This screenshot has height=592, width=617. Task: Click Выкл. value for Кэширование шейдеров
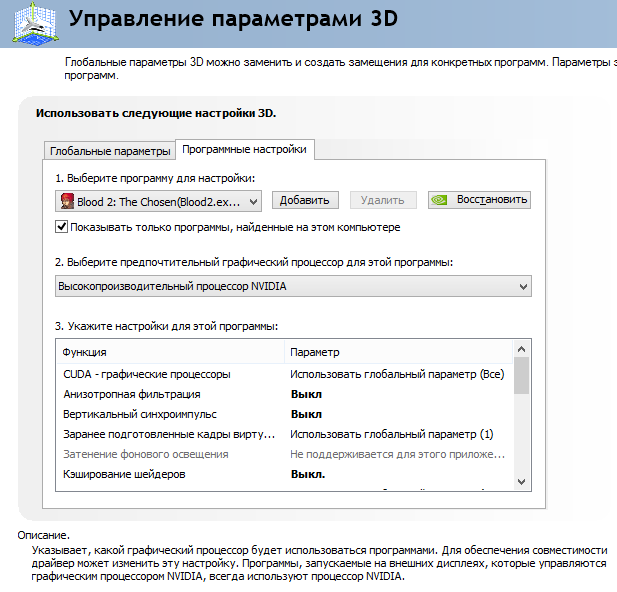308,474
